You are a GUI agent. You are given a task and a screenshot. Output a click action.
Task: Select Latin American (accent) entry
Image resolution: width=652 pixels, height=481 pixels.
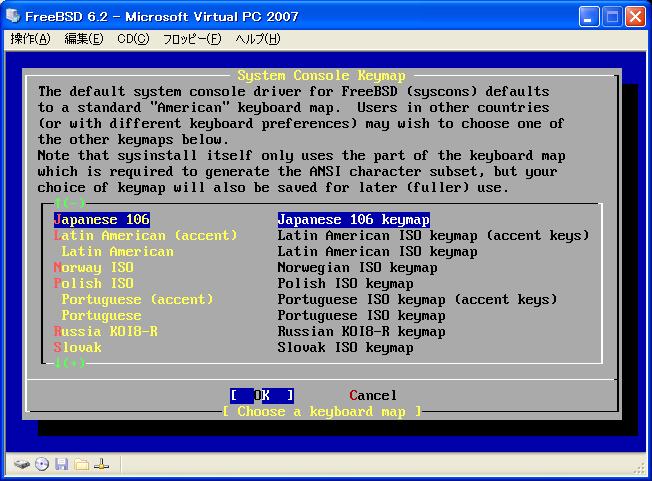(146, 236)
